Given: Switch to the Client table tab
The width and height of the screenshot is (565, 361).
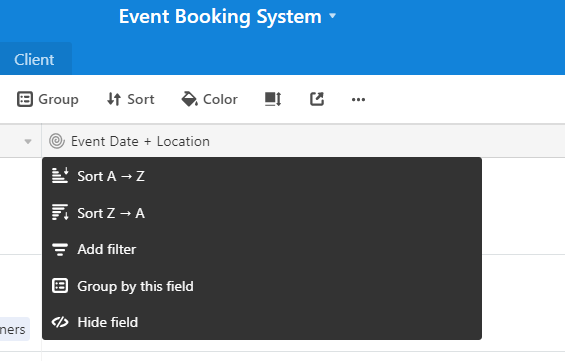Looking at the screenshot, I should [x=34, y=59].
